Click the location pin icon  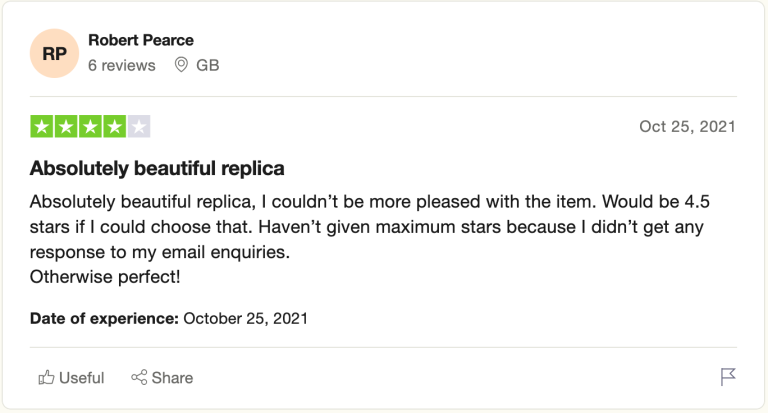(x=181, y=65)
